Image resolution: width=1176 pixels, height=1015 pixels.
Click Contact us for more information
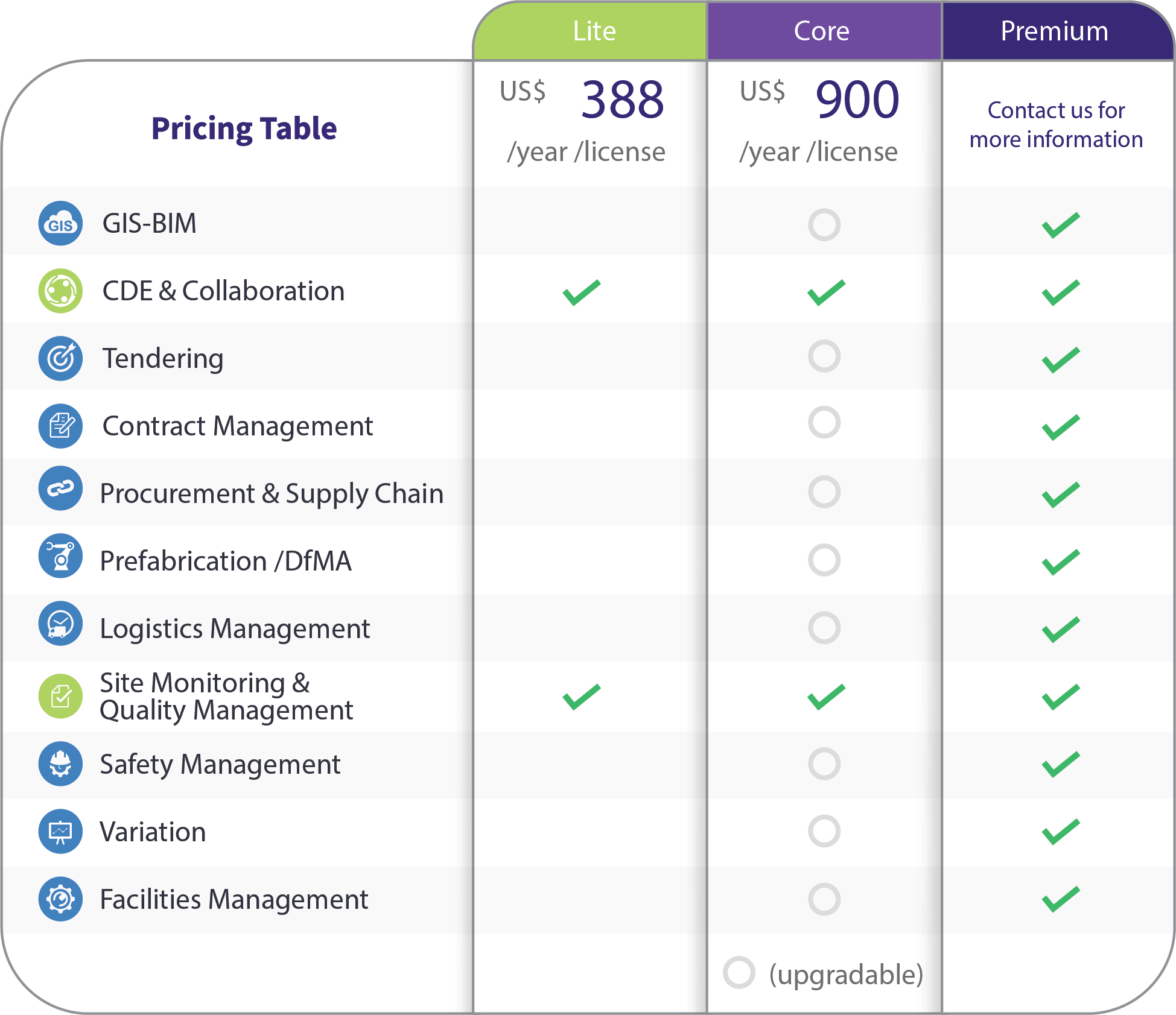pos(1056,125)
